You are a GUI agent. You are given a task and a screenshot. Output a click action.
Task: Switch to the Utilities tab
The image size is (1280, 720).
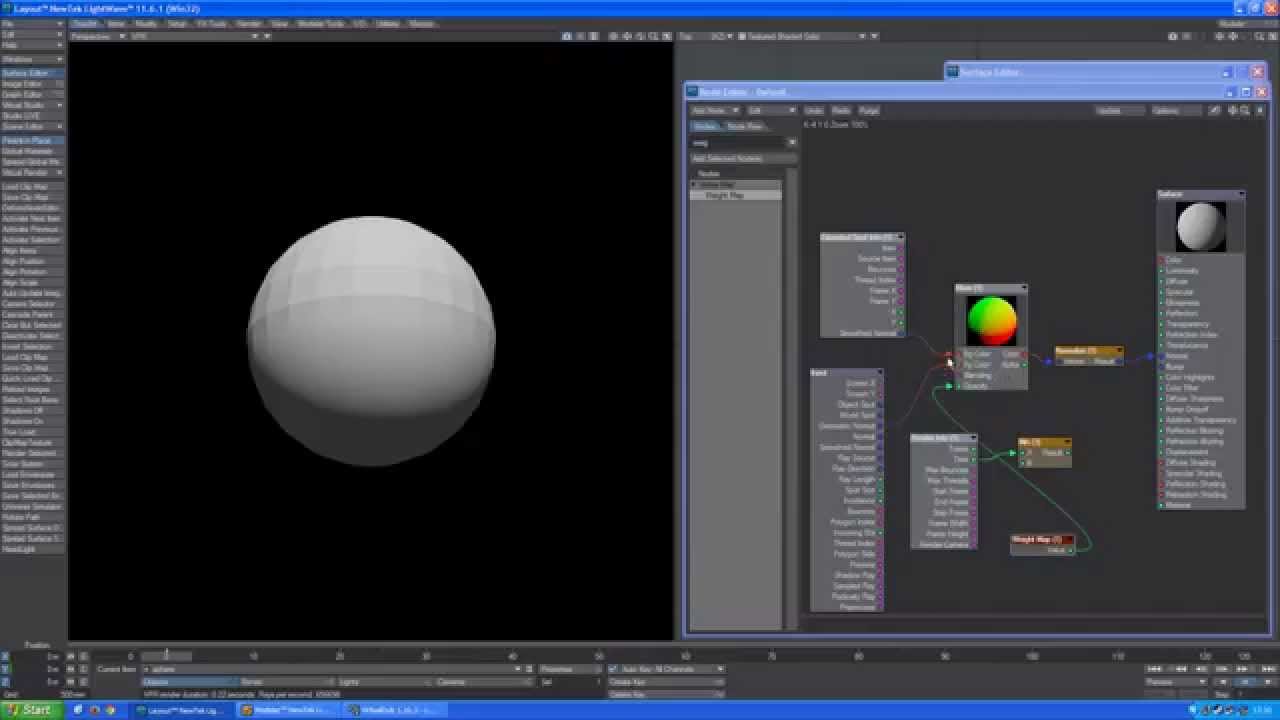click(x=387, y=23)
